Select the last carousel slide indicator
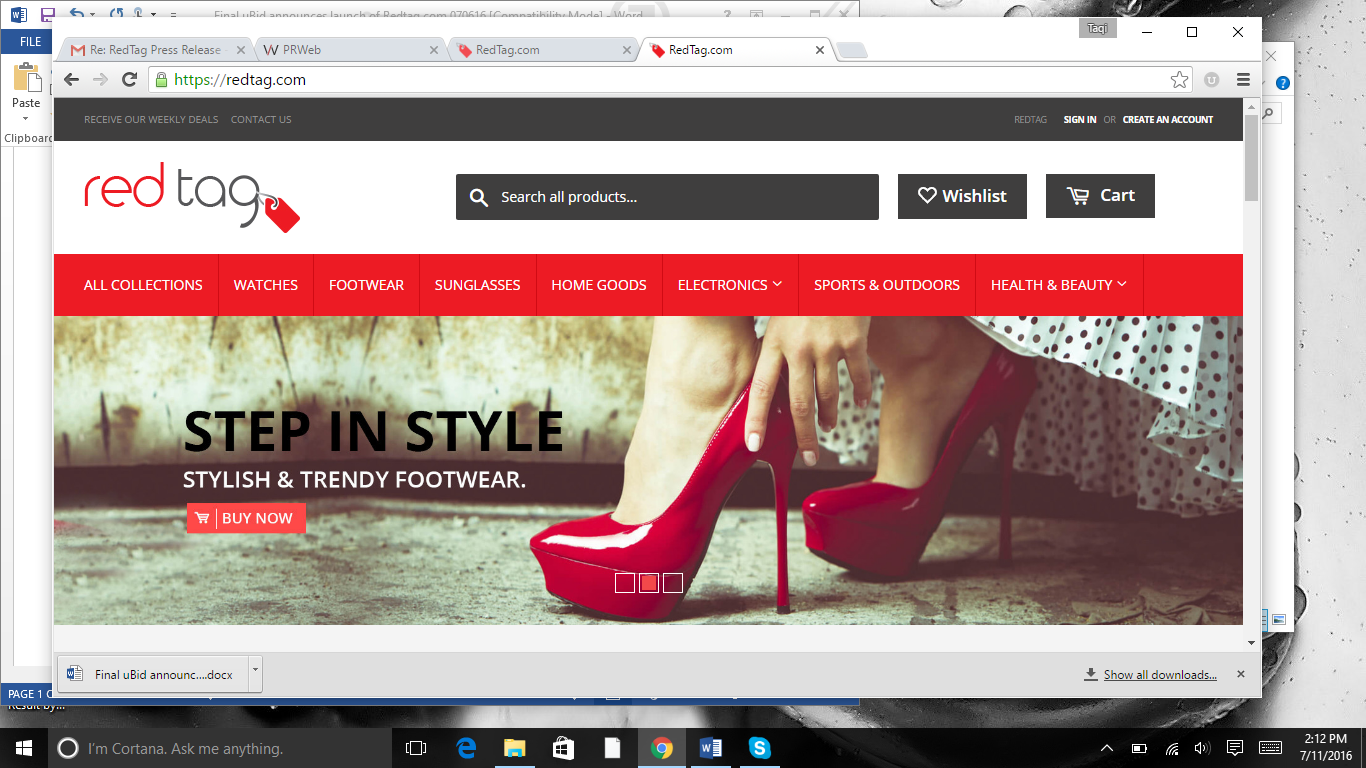Screen dimensions: 1366x768 click(673, 583)
